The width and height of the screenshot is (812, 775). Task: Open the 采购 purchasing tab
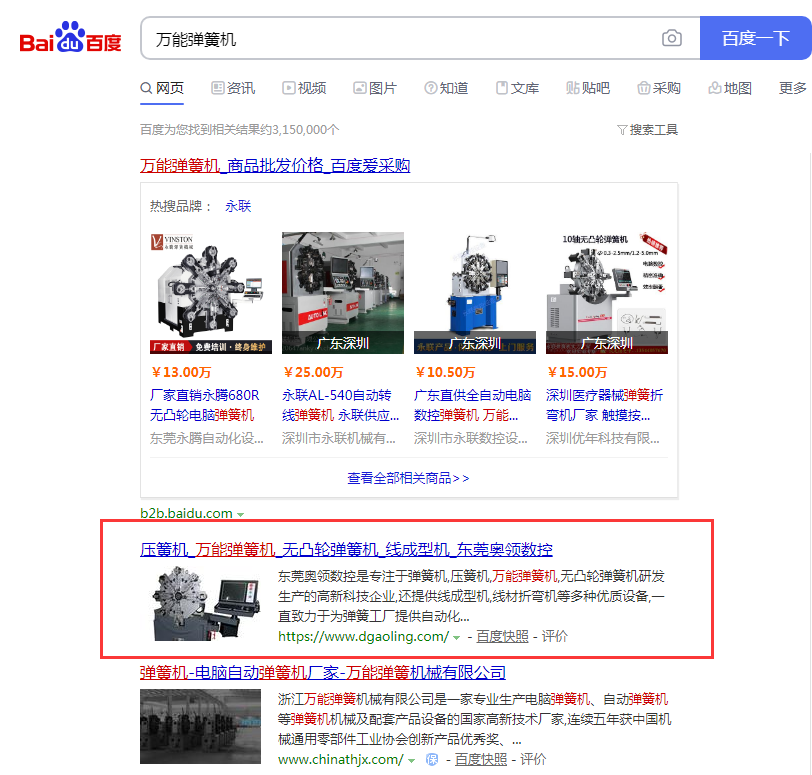pyautogui.click(x=659, y=88)
